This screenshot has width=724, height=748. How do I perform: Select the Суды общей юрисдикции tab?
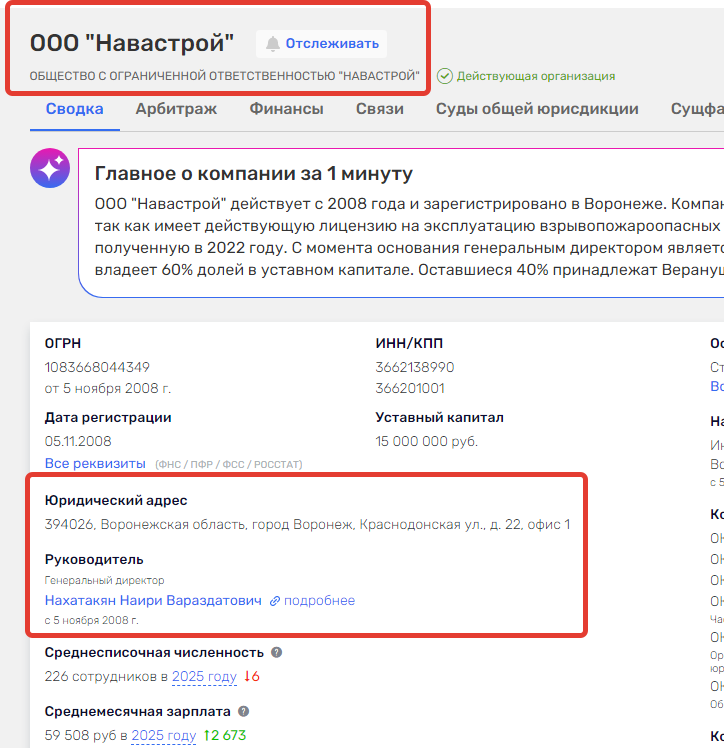click(x=537, y=109)
